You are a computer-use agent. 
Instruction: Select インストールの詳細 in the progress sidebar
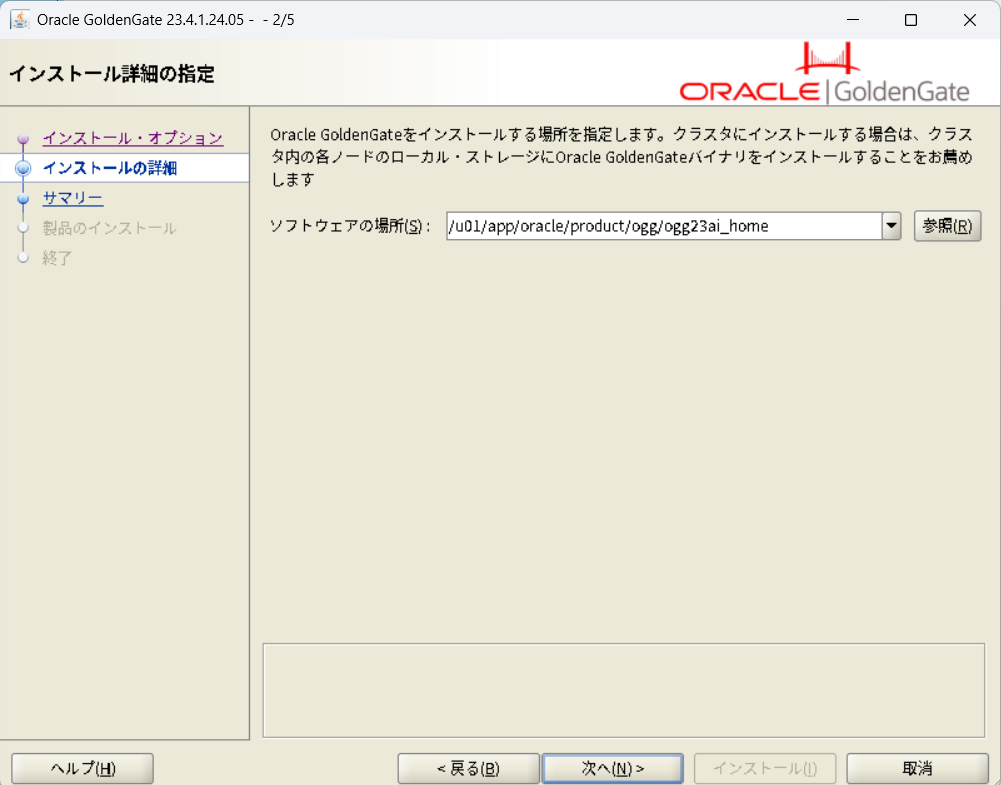coord(109,168)
